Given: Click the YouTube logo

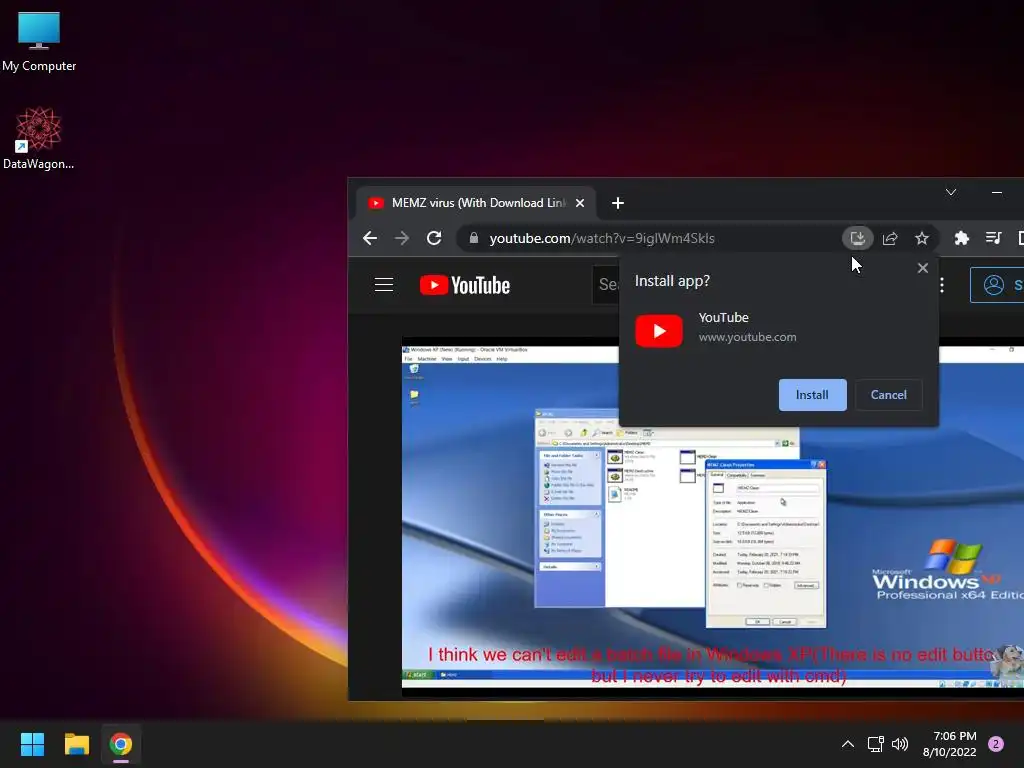Looking at the screenshot, I should coord(464,285).
